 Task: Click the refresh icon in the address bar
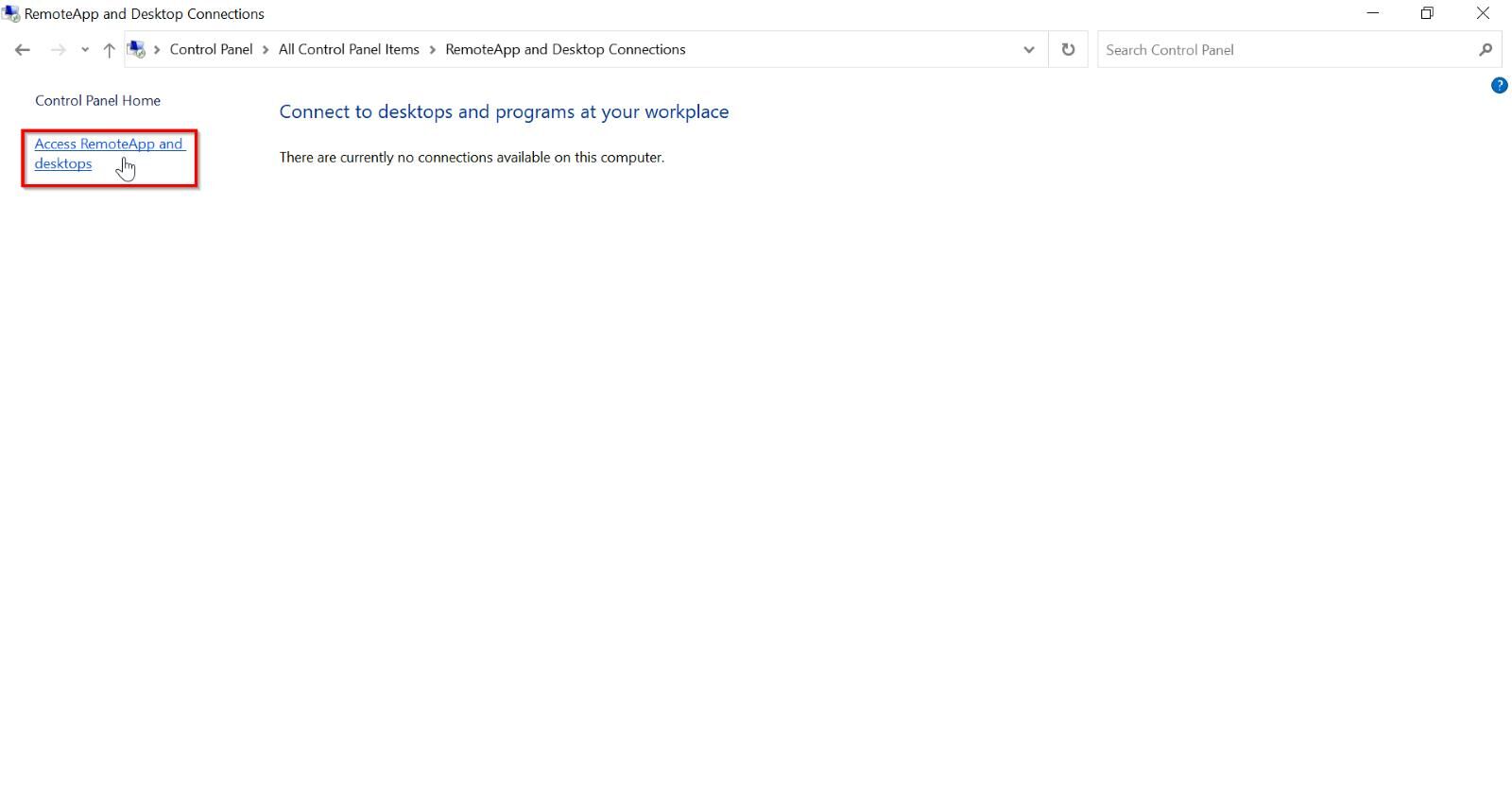click(x=1067, y=49)
